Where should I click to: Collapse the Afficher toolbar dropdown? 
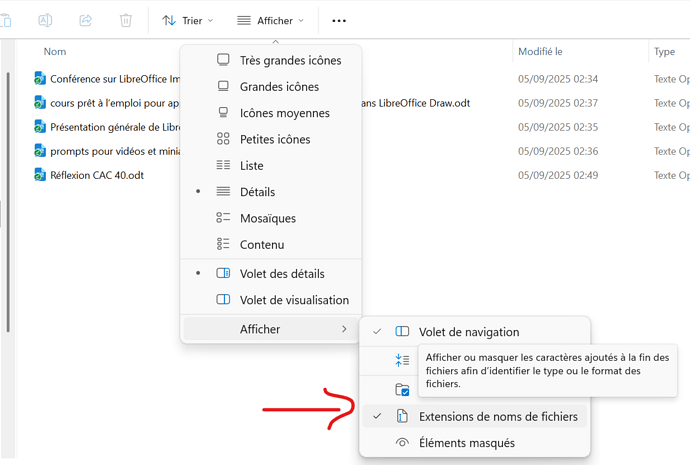(x=270, y=20)
